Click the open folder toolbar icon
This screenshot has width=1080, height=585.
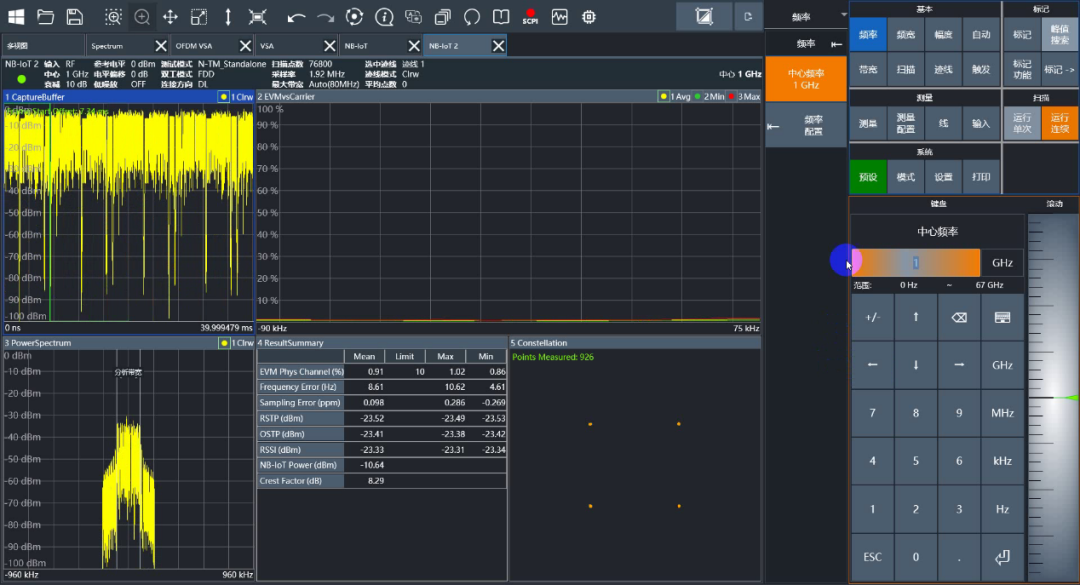[x=45, y=17]
